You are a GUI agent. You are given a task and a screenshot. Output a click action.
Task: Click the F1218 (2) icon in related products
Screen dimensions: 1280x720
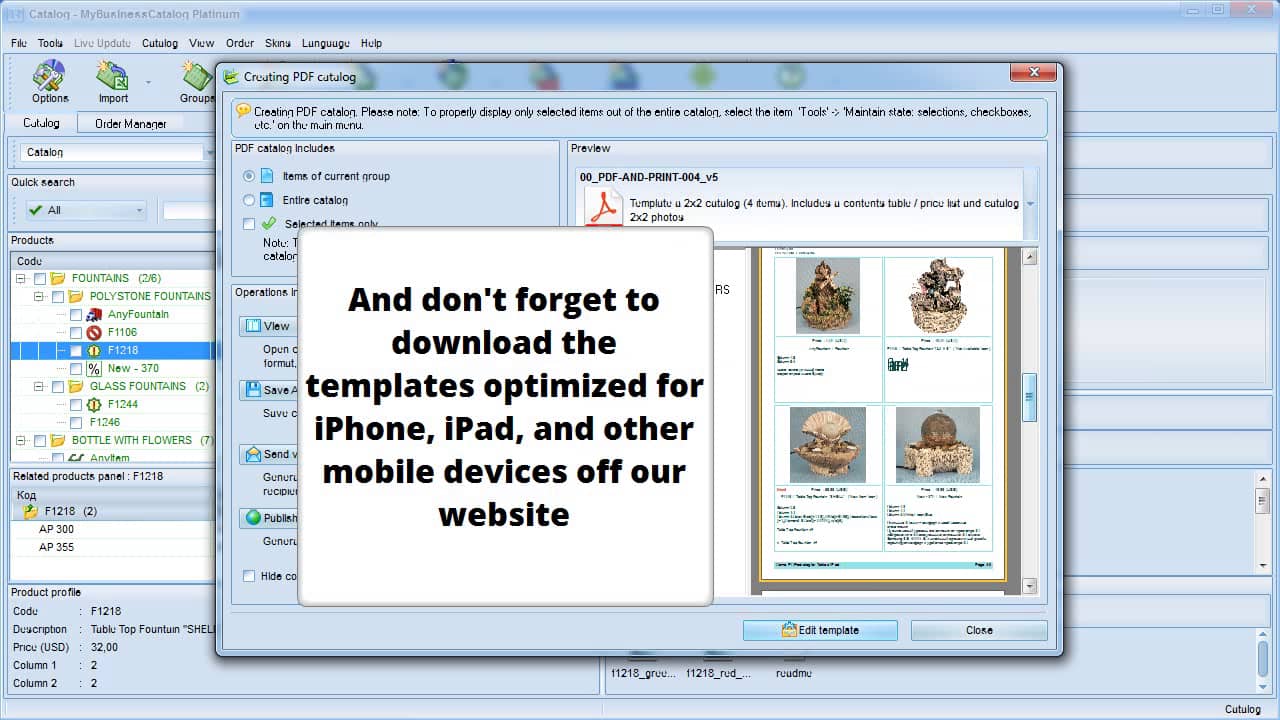coord(31,511)
